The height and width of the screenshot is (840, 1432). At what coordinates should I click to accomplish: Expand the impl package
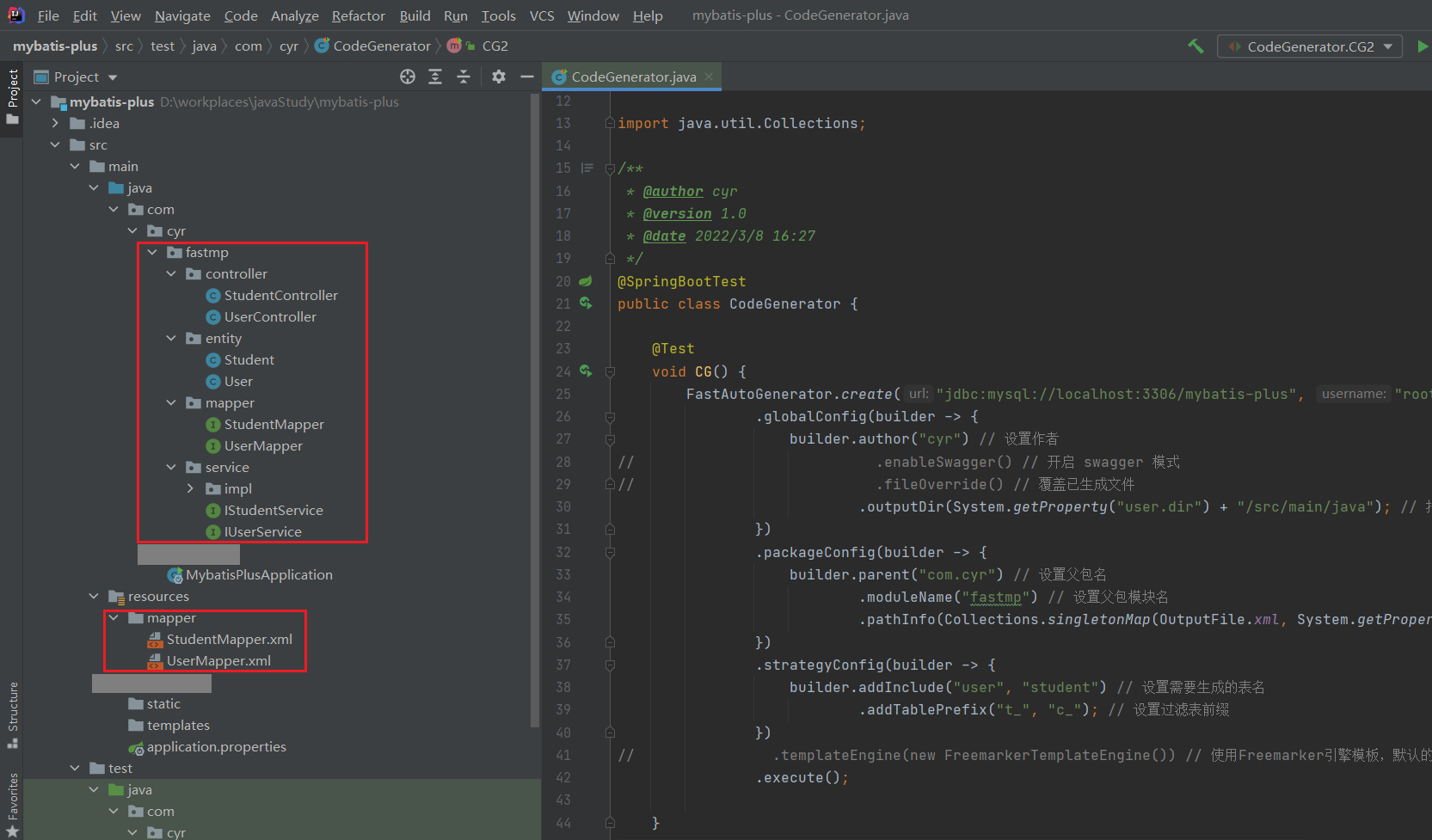[x=190, y=488]
